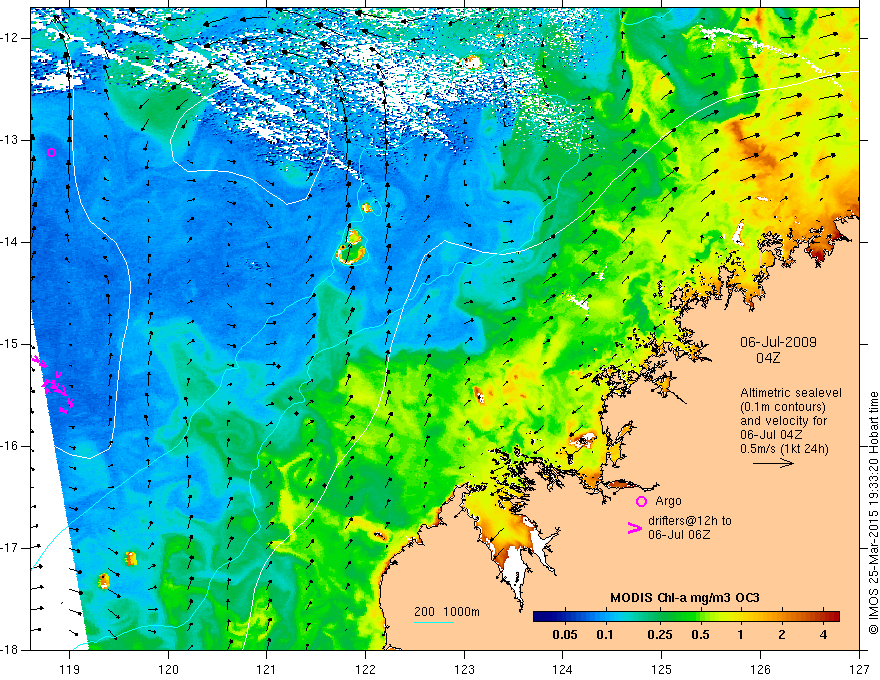
Task: Click the 'Altimetric sealevel' caption
Action: (x=791, y=393)
